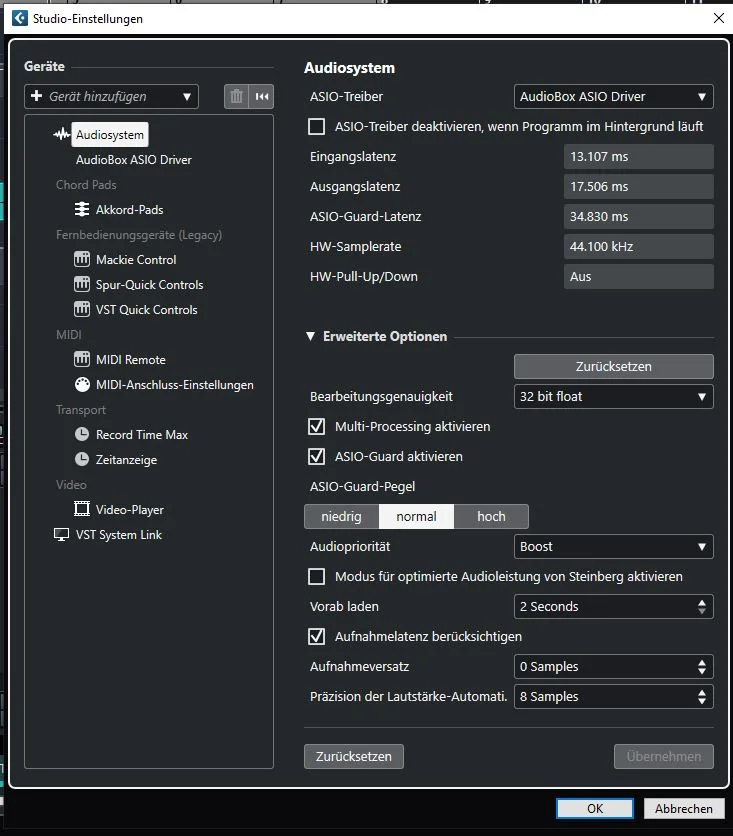Click the Spur-Quick Controls icon
This screenshot has width=733, height=836.
pos(82,285)
